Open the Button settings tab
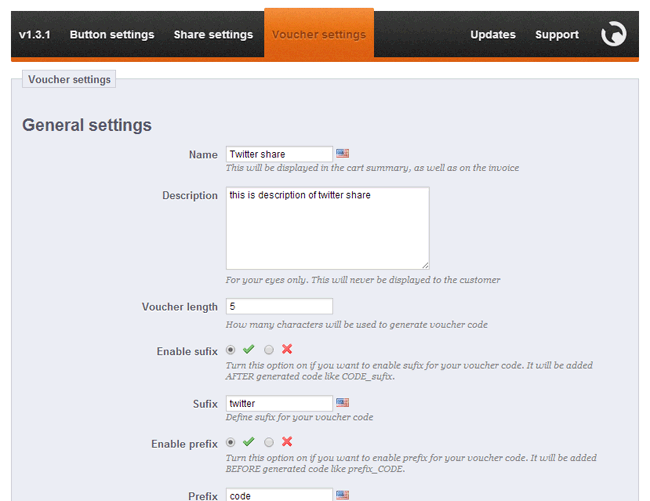 tap(112, 34)
